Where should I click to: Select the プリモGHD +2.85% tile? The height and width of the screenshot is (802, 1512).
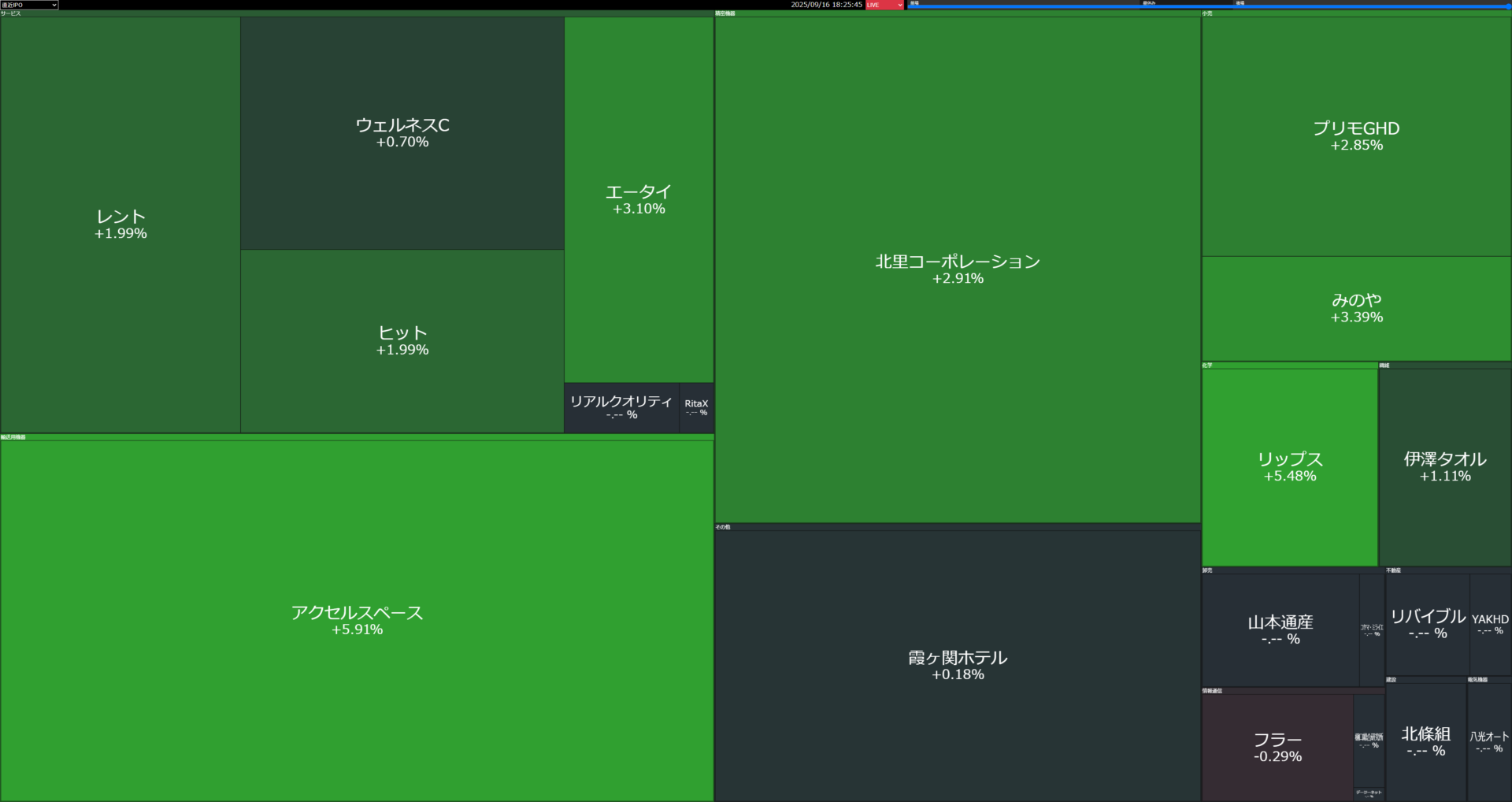[1356, 136]
